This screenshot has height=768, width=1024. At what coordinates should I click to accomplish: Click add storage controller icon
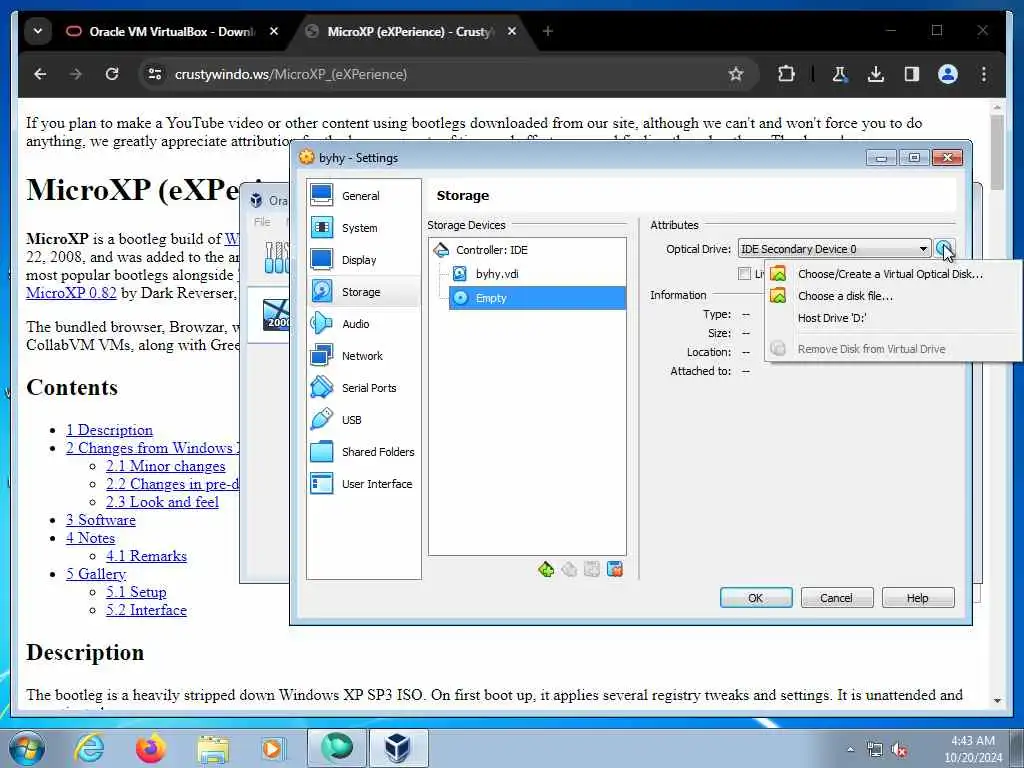(546, 569)
